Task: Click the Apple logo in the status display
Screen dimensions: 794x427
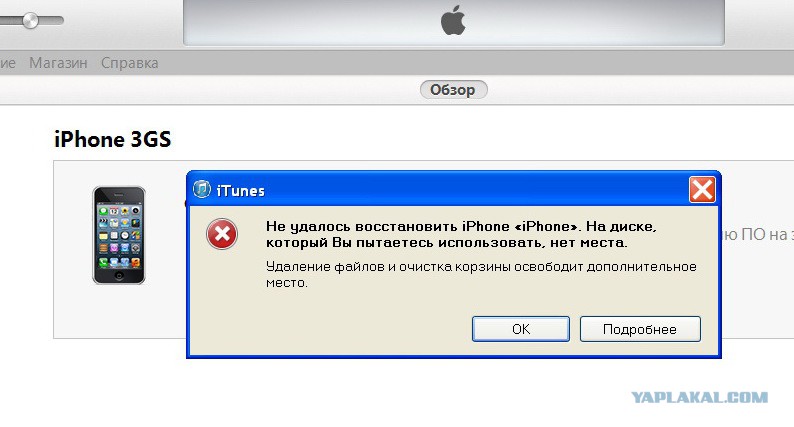Action: click(453, 20)
